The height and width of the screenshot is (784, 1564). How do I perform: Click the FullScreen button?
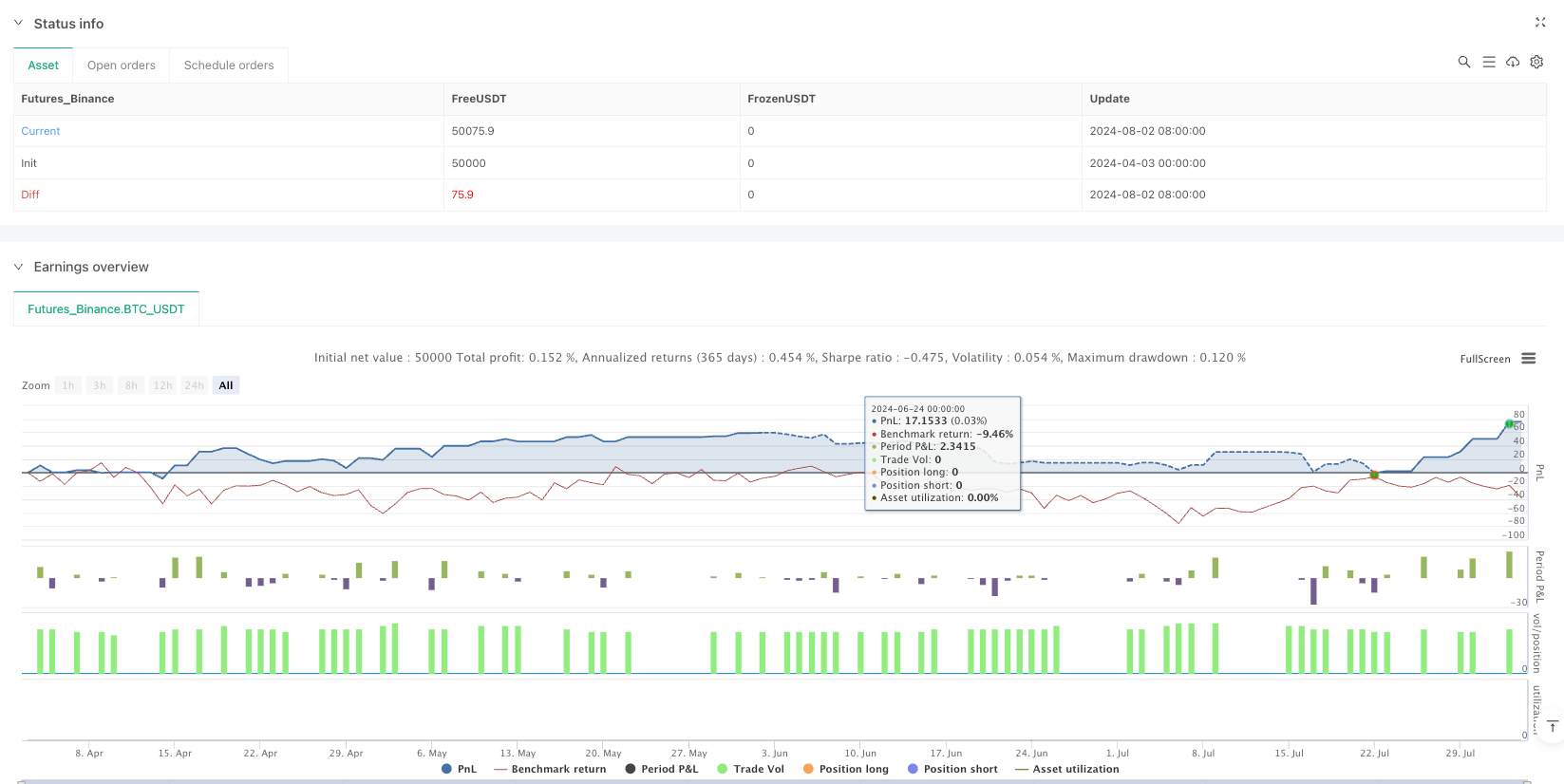1484,359
